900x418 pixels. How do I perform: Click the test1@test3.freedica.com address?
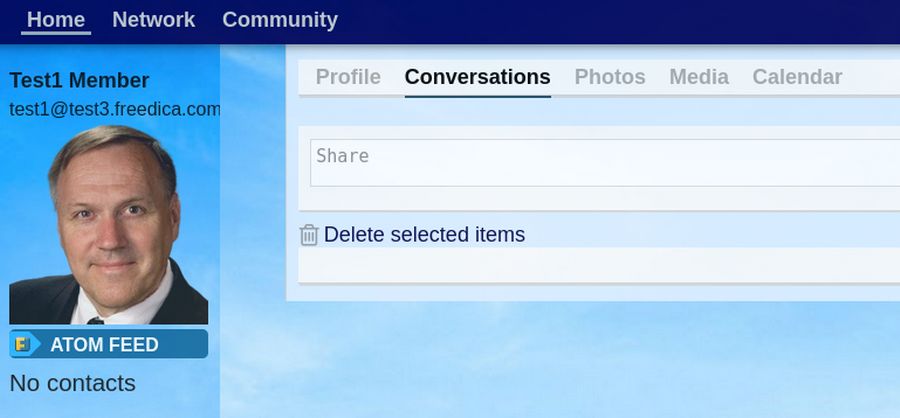click(x=114, y=109)
